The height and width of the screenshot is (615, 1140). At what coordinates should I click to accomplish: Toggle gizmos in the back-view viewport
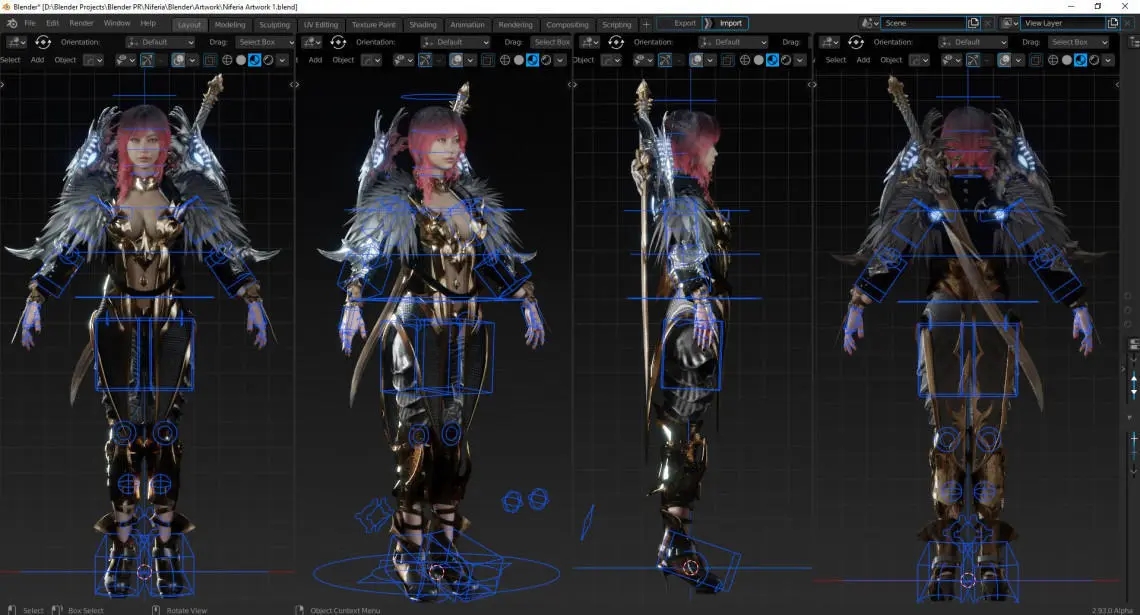point(973,60)
